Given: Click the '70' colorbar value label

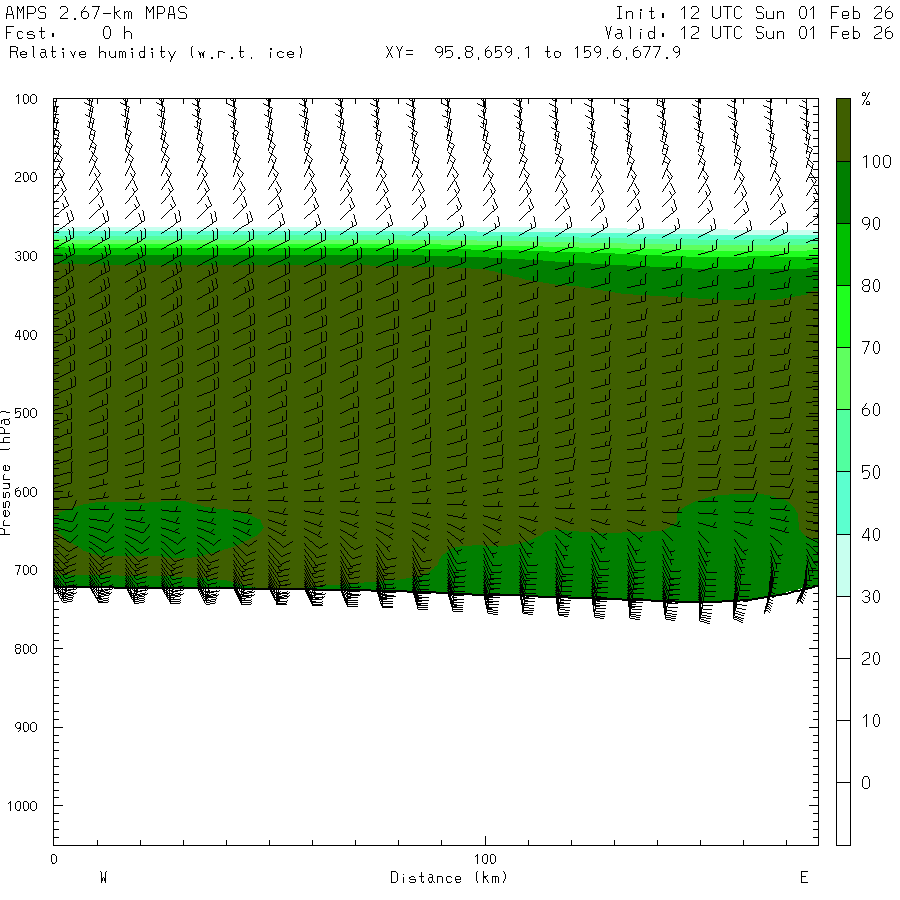Looking at the screenshot, I should click(x=871, y=348).
